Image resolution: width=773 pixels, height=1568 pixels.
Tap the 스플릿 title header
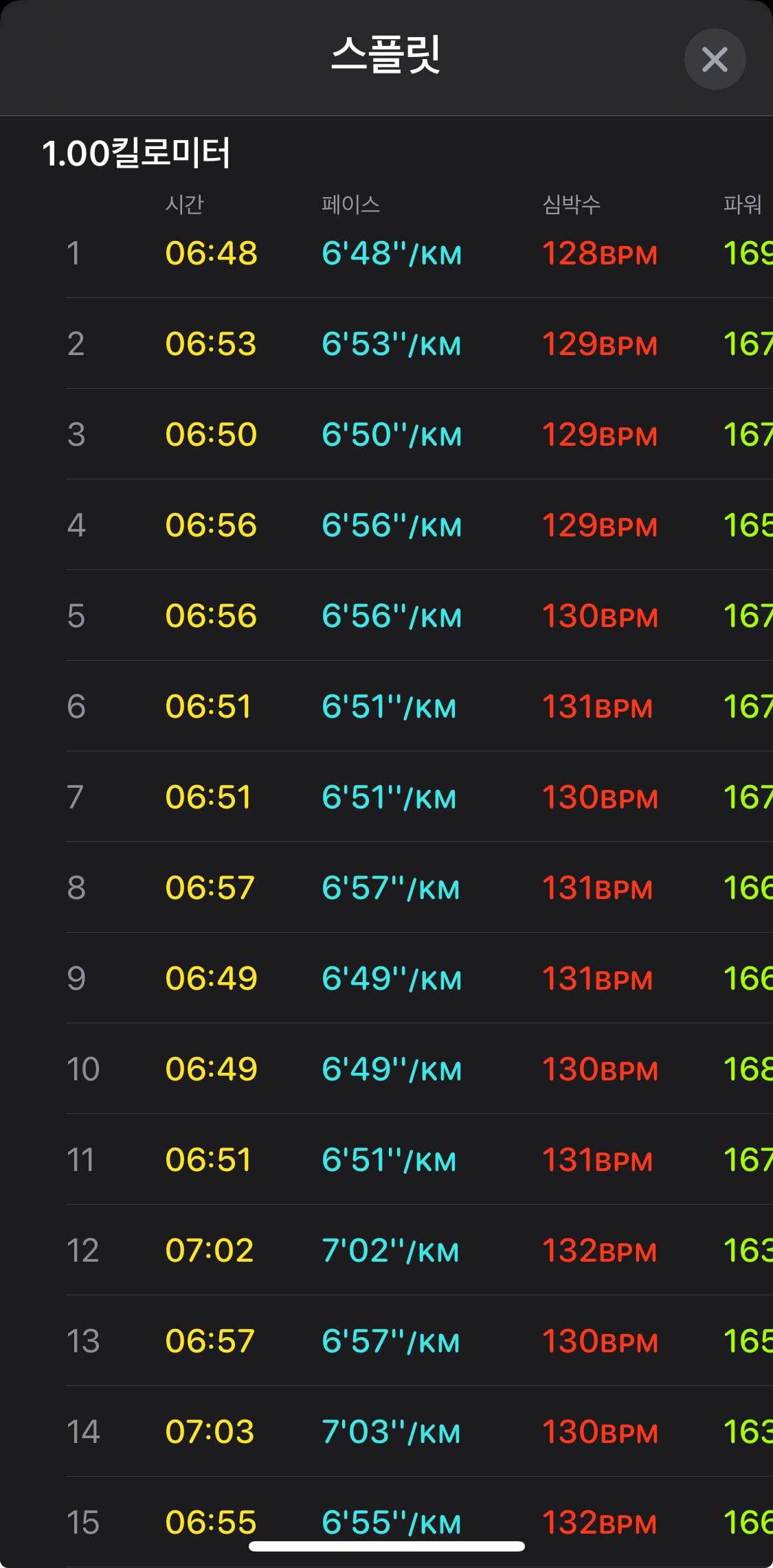(385, 55)
